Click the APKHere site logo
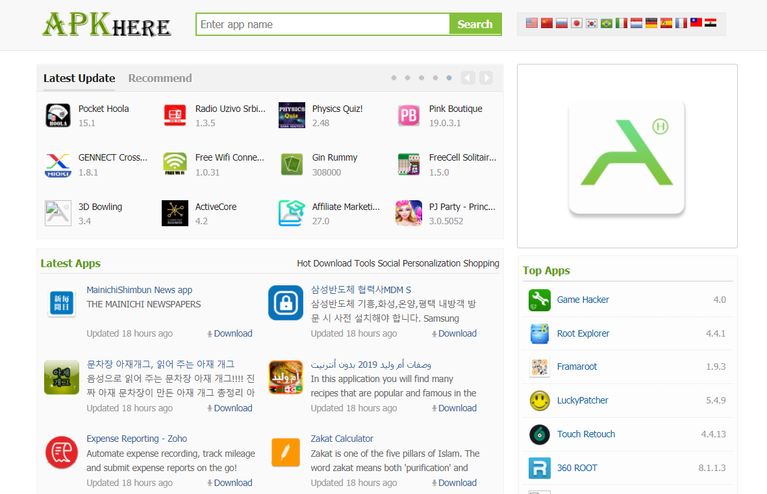Viewport: 767px width, 494px height. (x=106, y=24)
